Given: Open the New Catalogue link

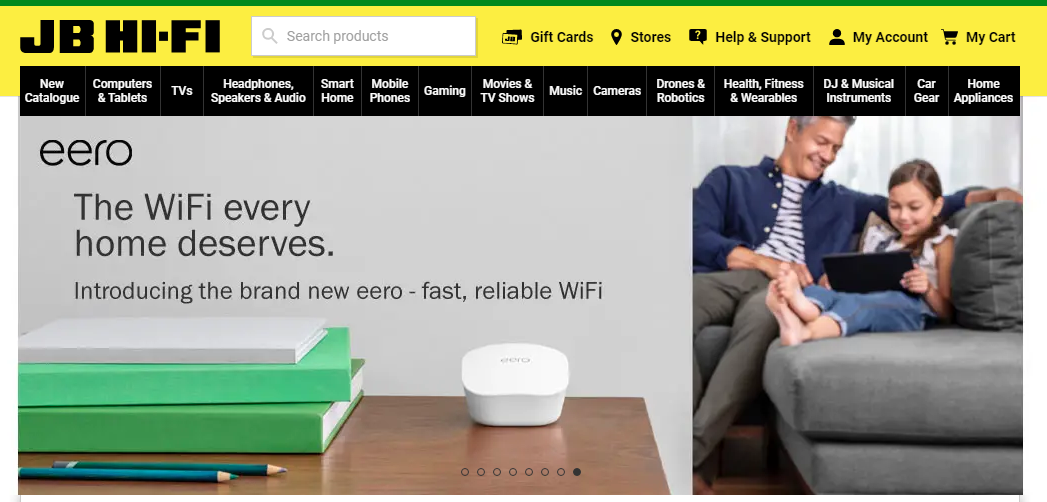Looking at the screenshot, I should point(52,91).
